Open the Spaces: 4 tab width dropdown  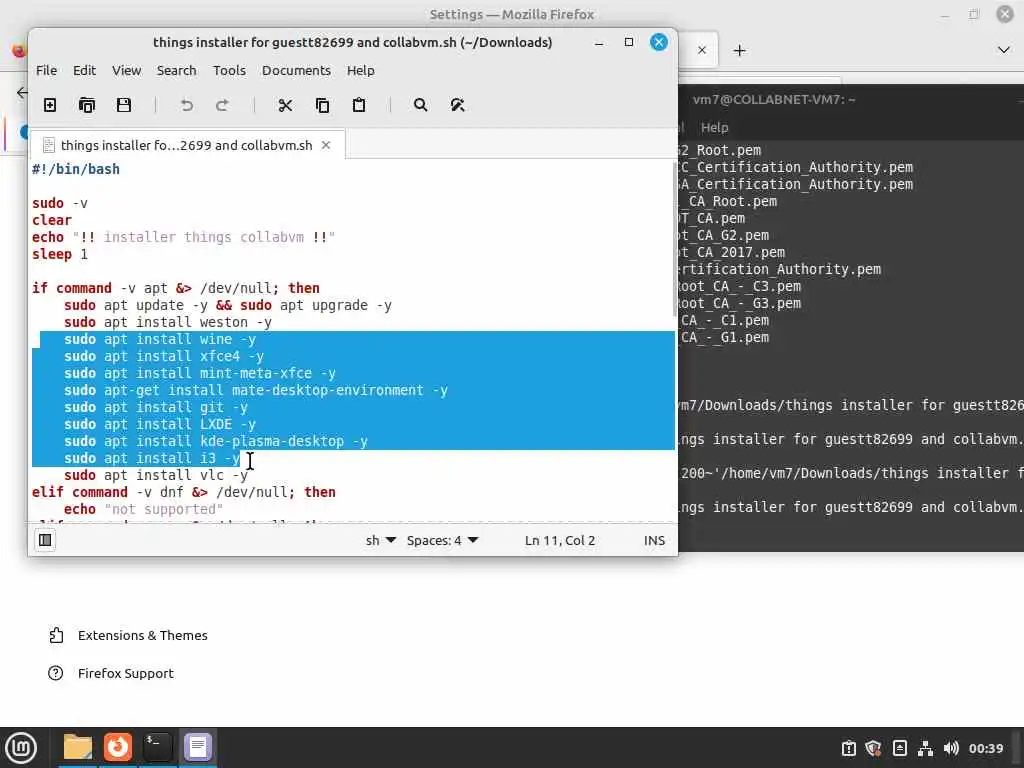pyautogui.click(x=443, y=540)
